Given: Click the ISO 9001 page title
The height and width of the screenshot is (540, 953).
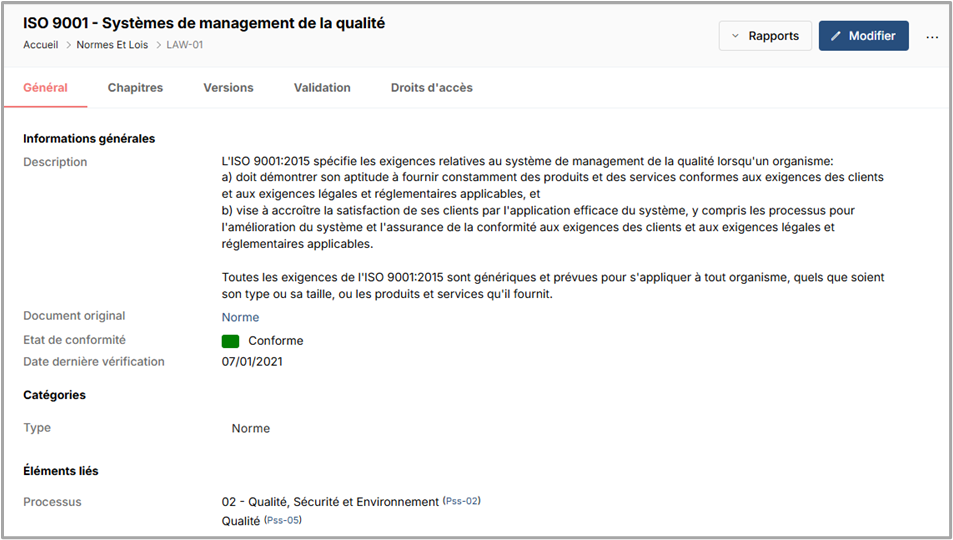Looking at the screenshot, I should point(204,23).
